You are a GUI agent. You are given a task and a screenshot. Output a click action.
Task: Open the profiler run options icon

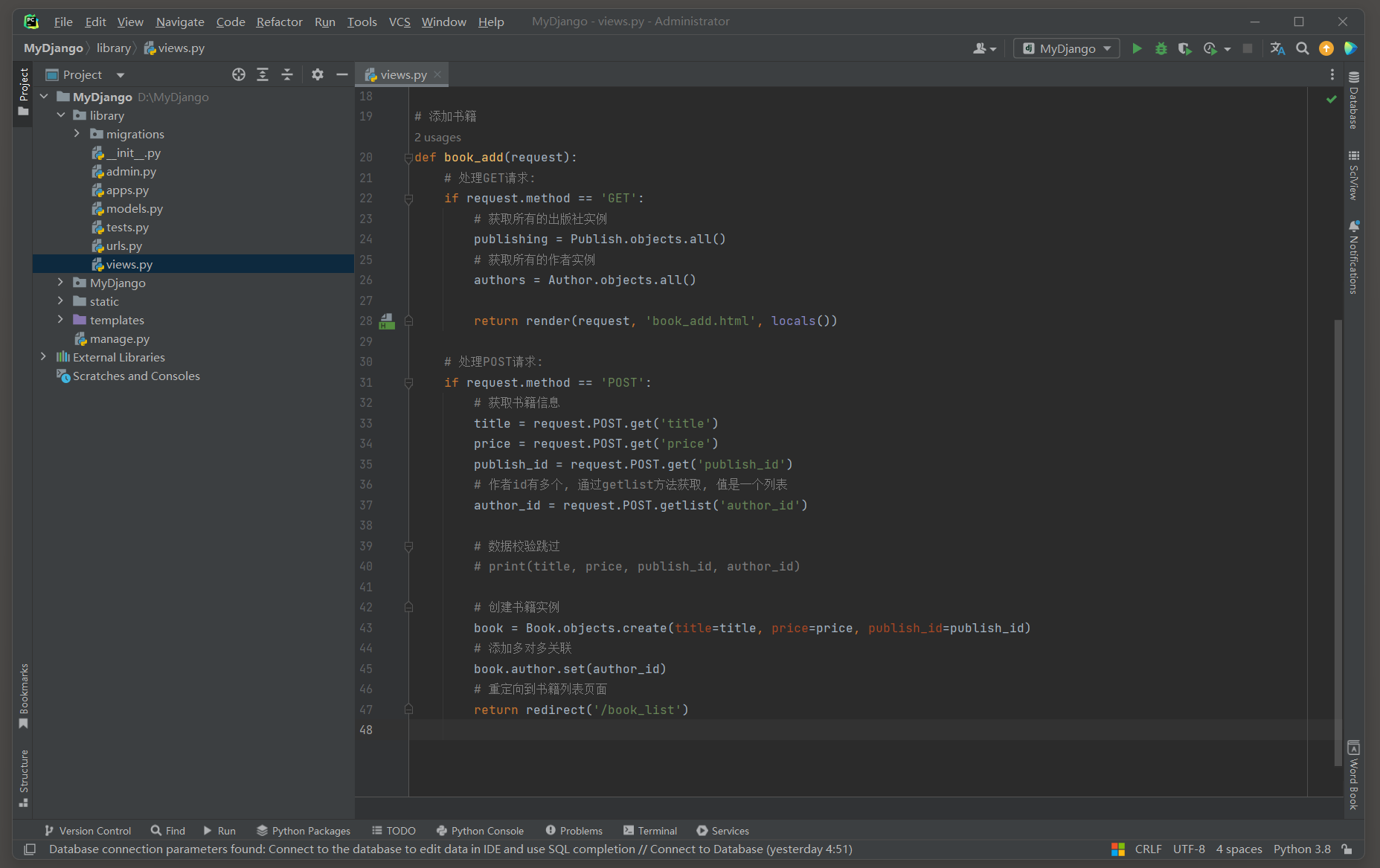(1210, 48)
